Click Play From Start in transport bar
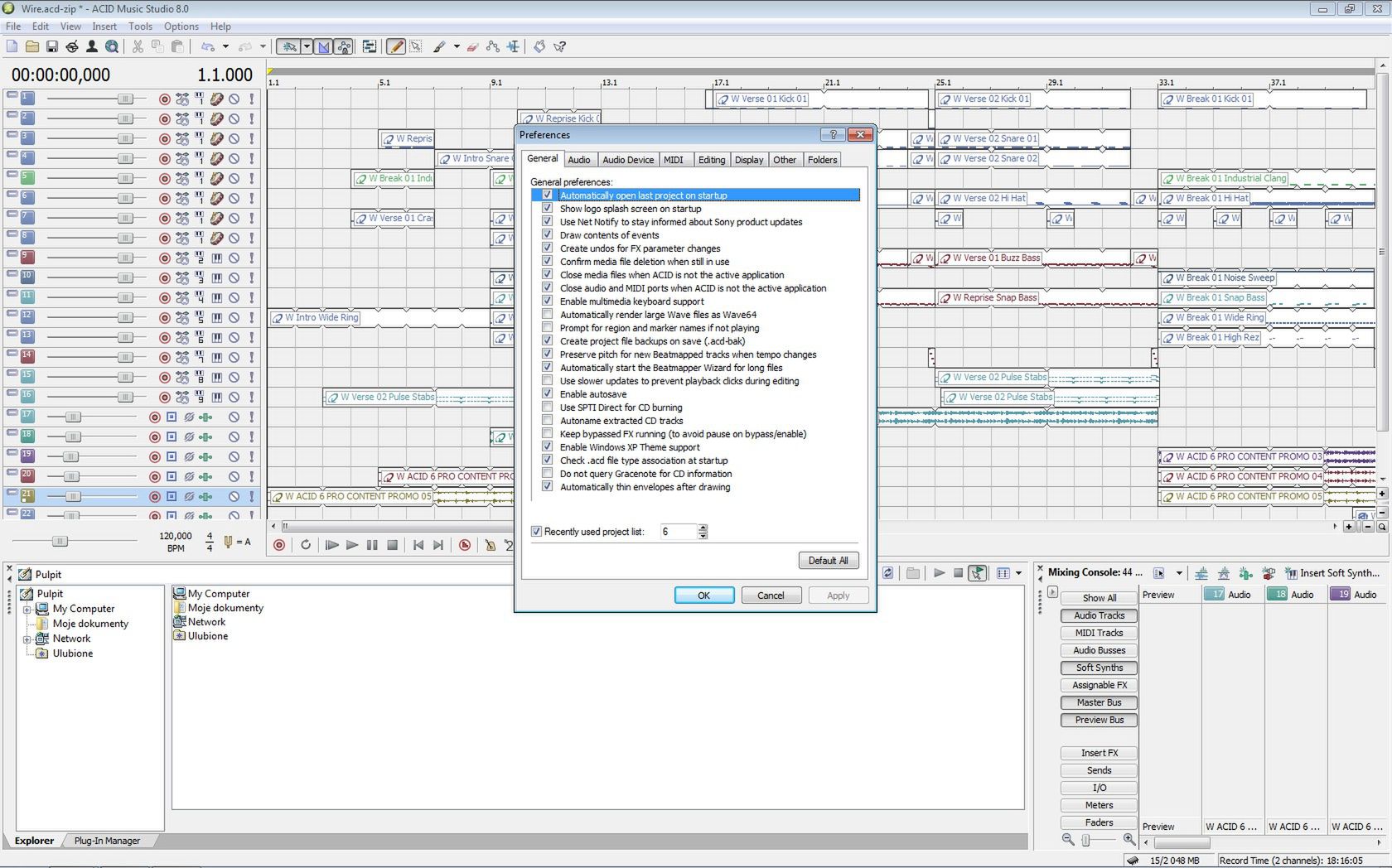Image resolution: width=1392 pixels, height=868 pixels. pyautogui.click(x=331, y=545)
